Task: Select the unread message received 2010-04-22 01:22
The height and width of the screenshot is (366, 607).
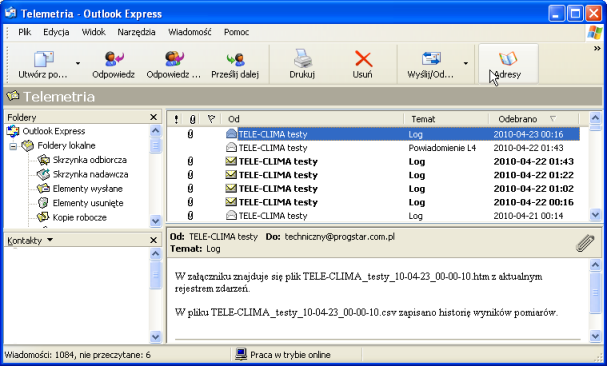Action: coord(374,175)
